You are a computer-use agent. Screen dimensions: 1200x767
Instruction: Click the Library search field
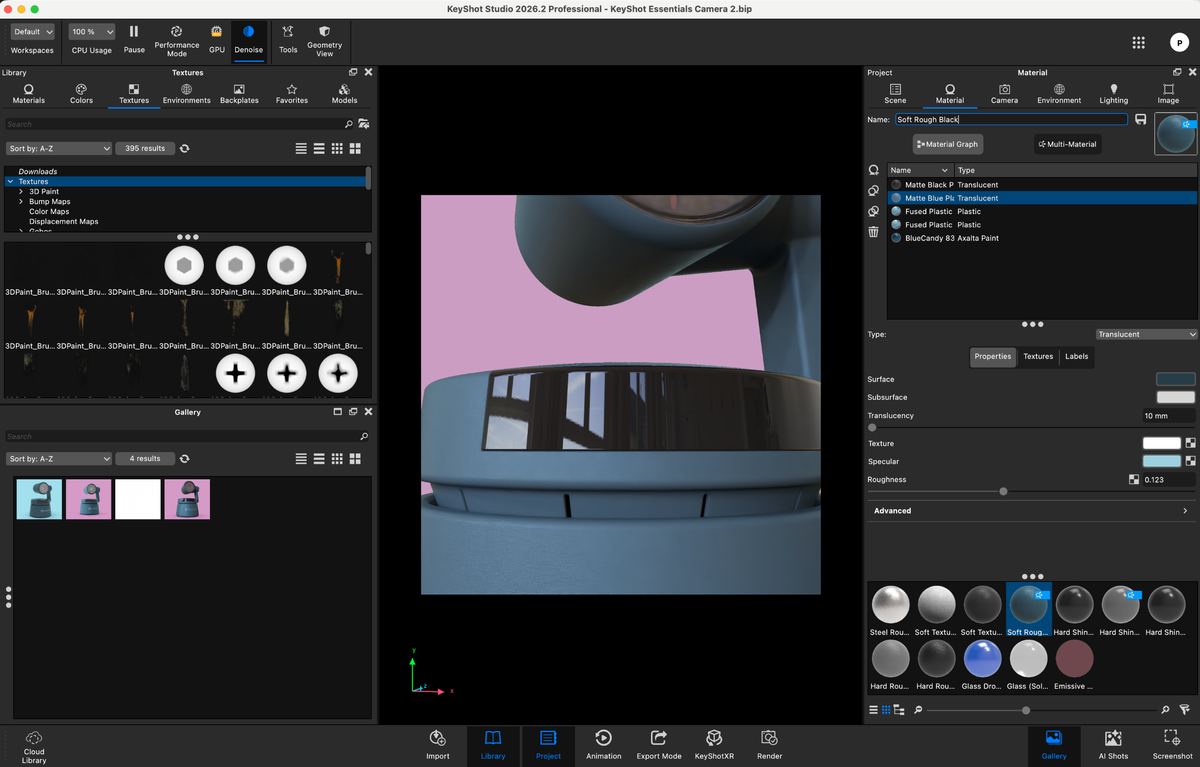point(175,124)
